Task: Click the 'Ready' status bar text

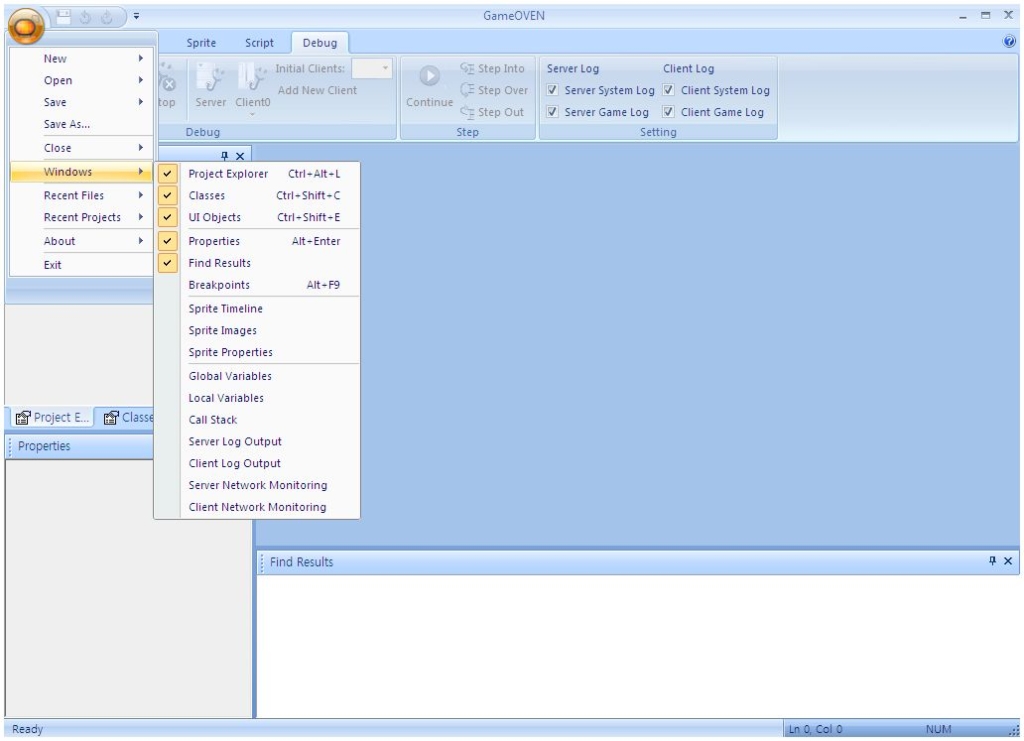Action: pyautogui.click(x=27, y=729)
